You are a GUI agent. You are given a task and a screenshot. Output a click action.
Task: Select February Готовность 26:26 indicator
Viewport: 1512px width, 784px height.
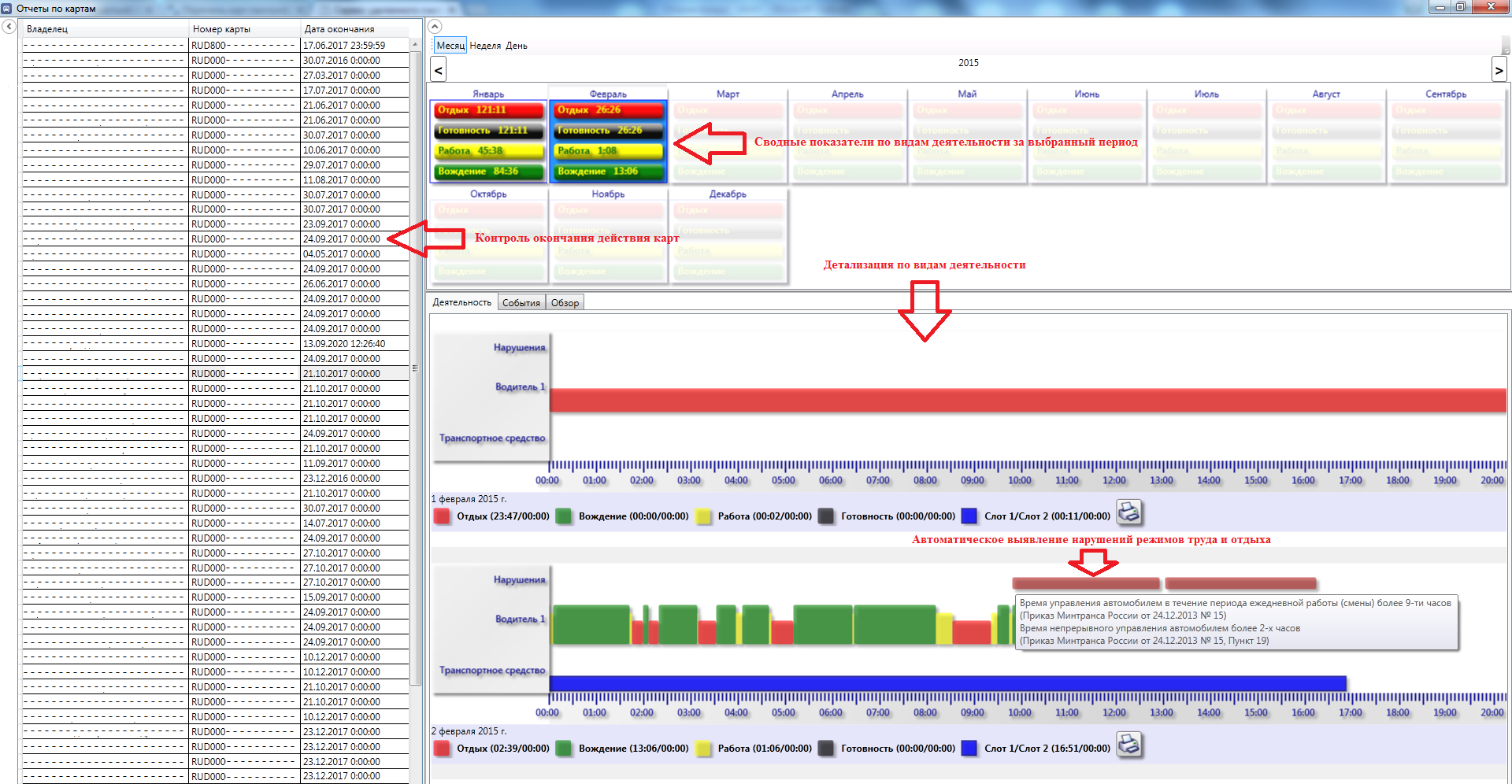[x=609, y=131]
